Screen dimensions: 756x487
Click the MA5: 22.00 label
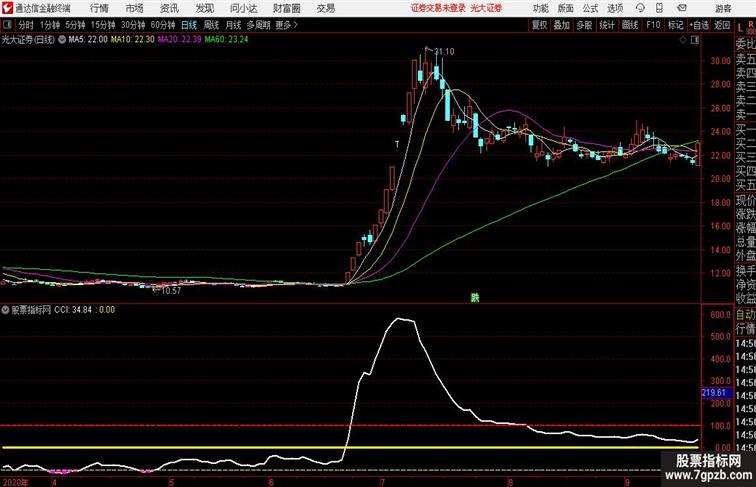[88, 40]
